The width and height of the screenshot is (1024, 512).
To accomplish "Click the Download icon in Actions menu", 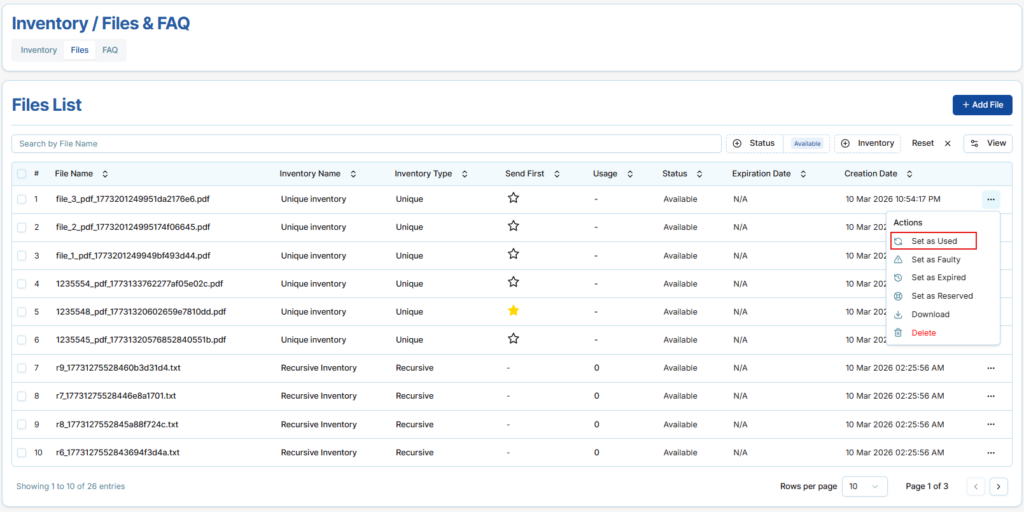I will pyautogui.click(x=898, y=314).
